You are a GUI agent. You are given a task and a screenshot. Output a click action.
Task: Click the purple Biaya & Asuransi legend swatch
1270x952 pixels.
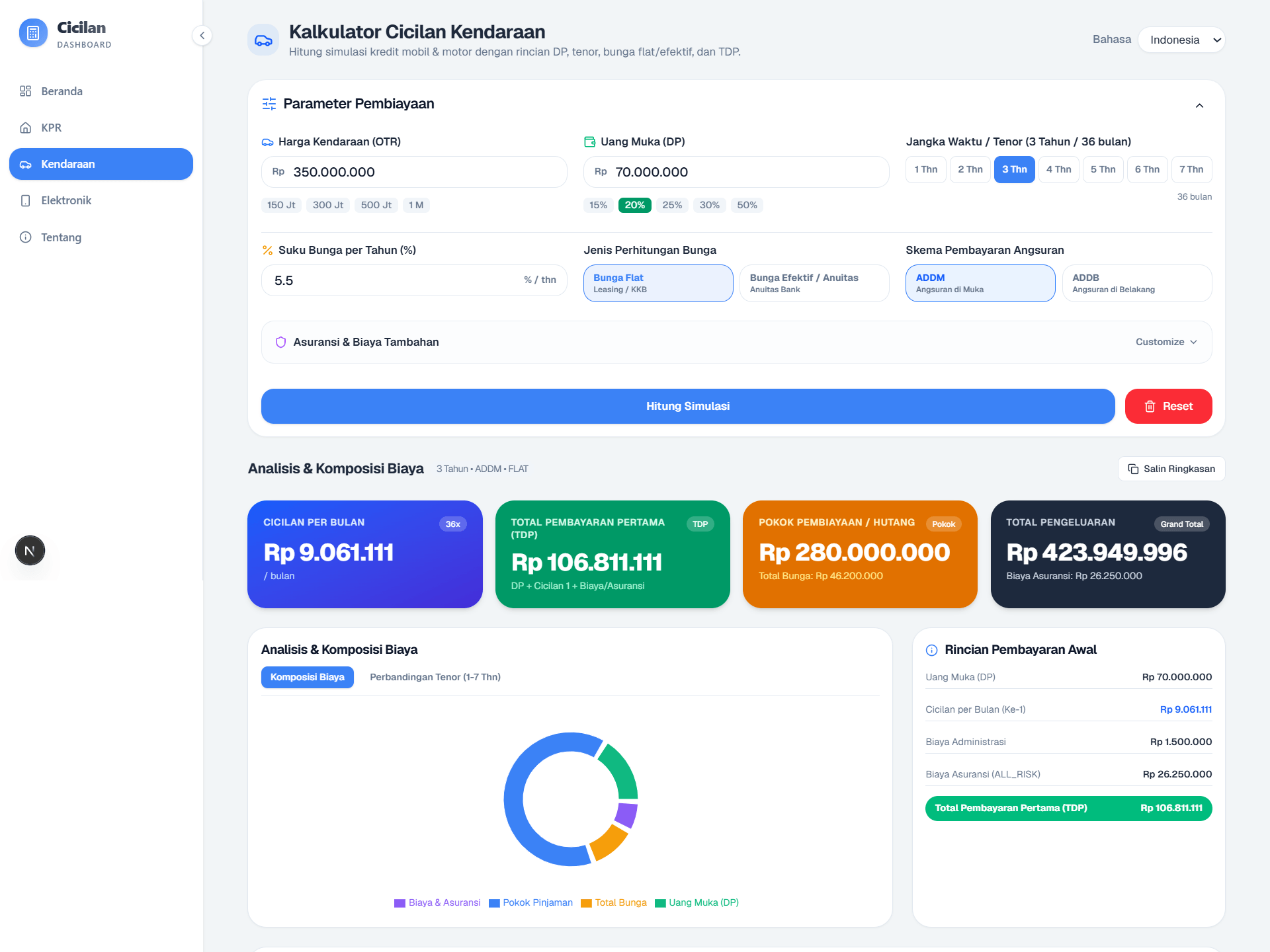[x=400, y=903]
